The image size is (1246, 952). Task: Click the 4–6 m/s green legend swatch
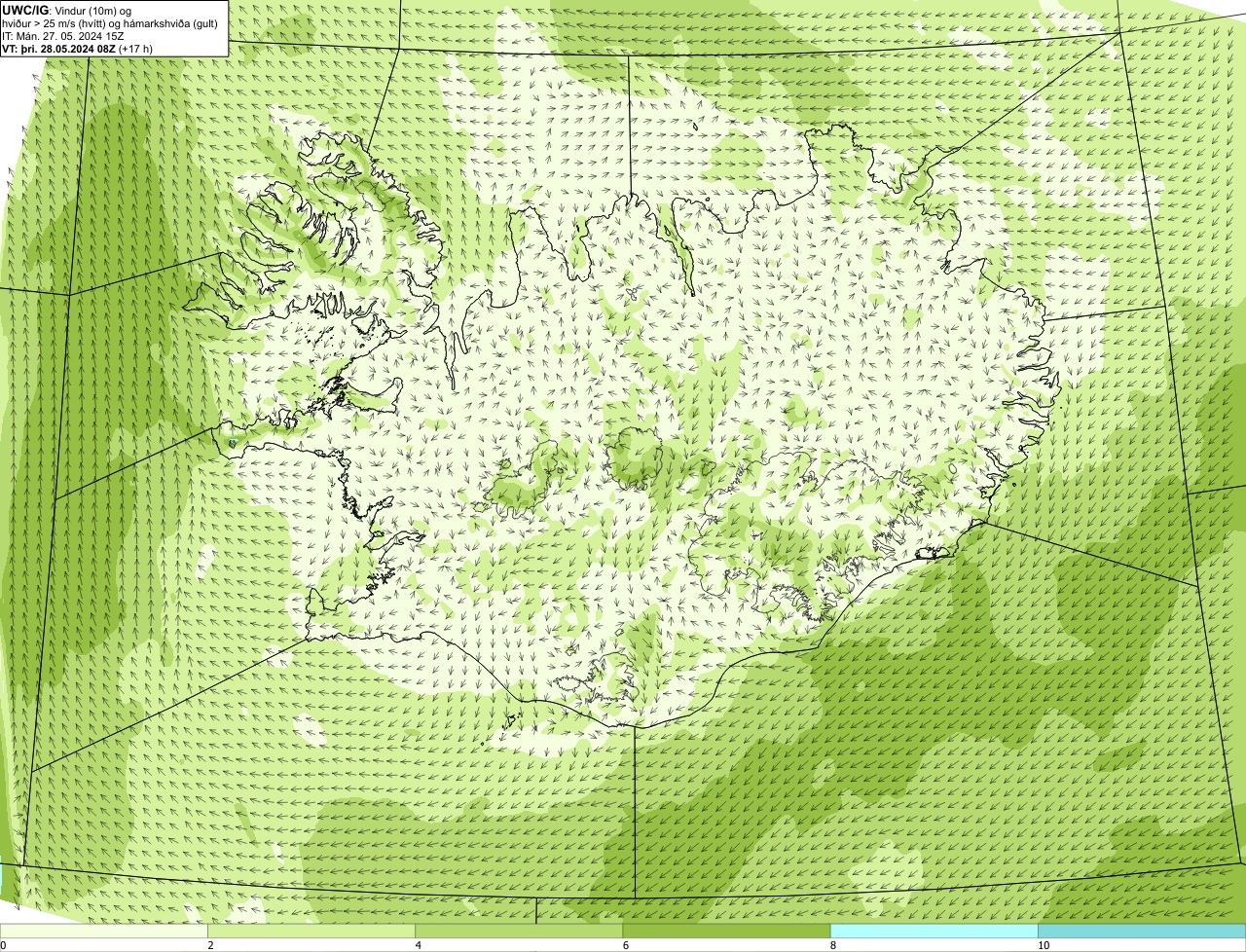(519, 931)
